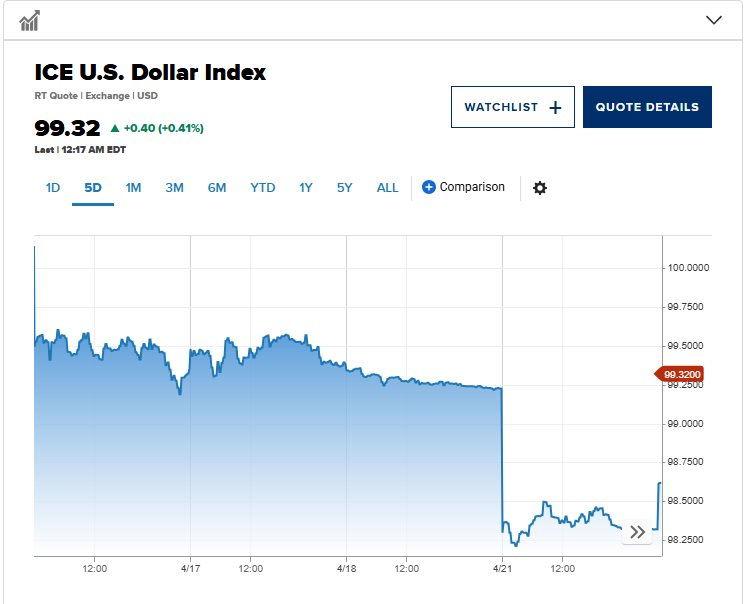Select the 5D time range tab
The width and height of the screenshot is (745, 604).
click(x=93, y=187)
